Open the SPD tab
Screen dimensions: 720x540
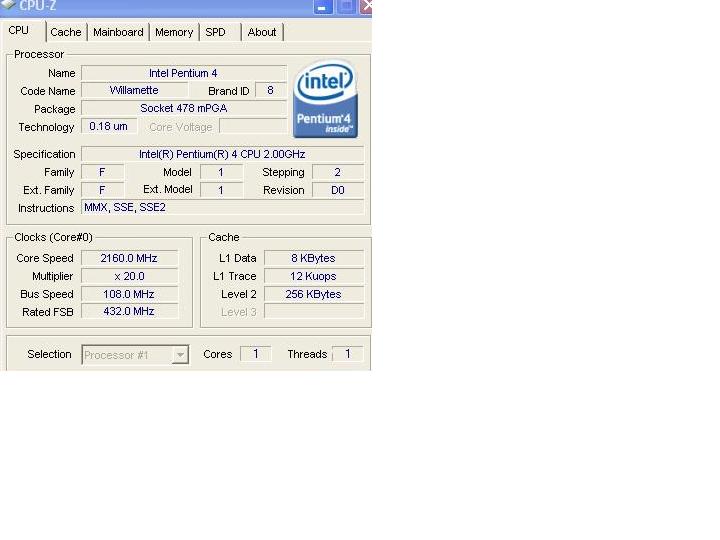pyautogui.click(x=215, y=32)
